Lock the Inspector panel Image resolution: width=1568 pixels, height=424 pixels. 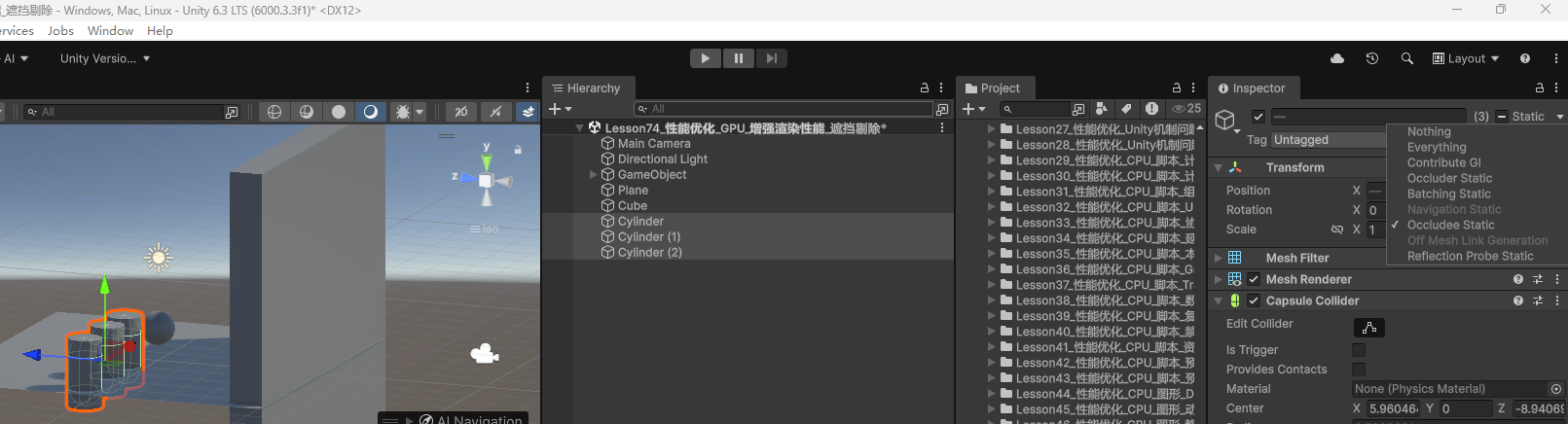1540,88
